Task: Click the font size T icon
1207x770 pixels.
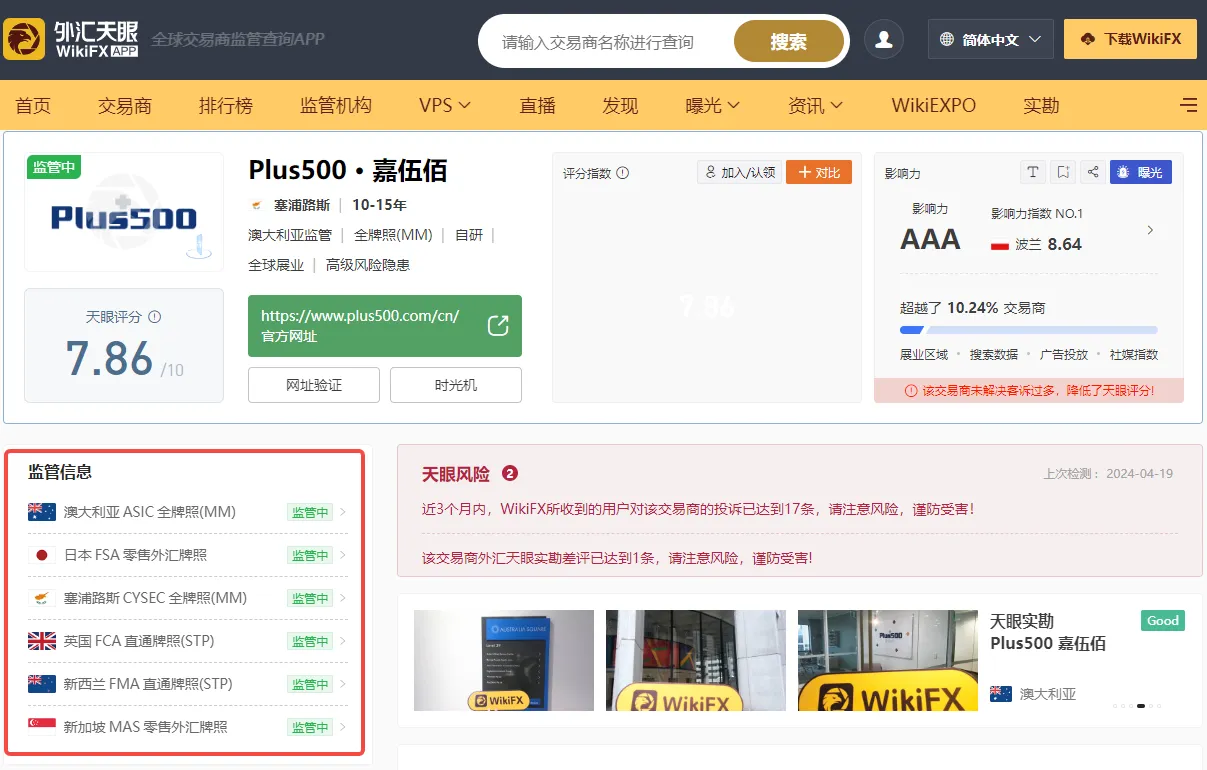Action: [1033, 172]
